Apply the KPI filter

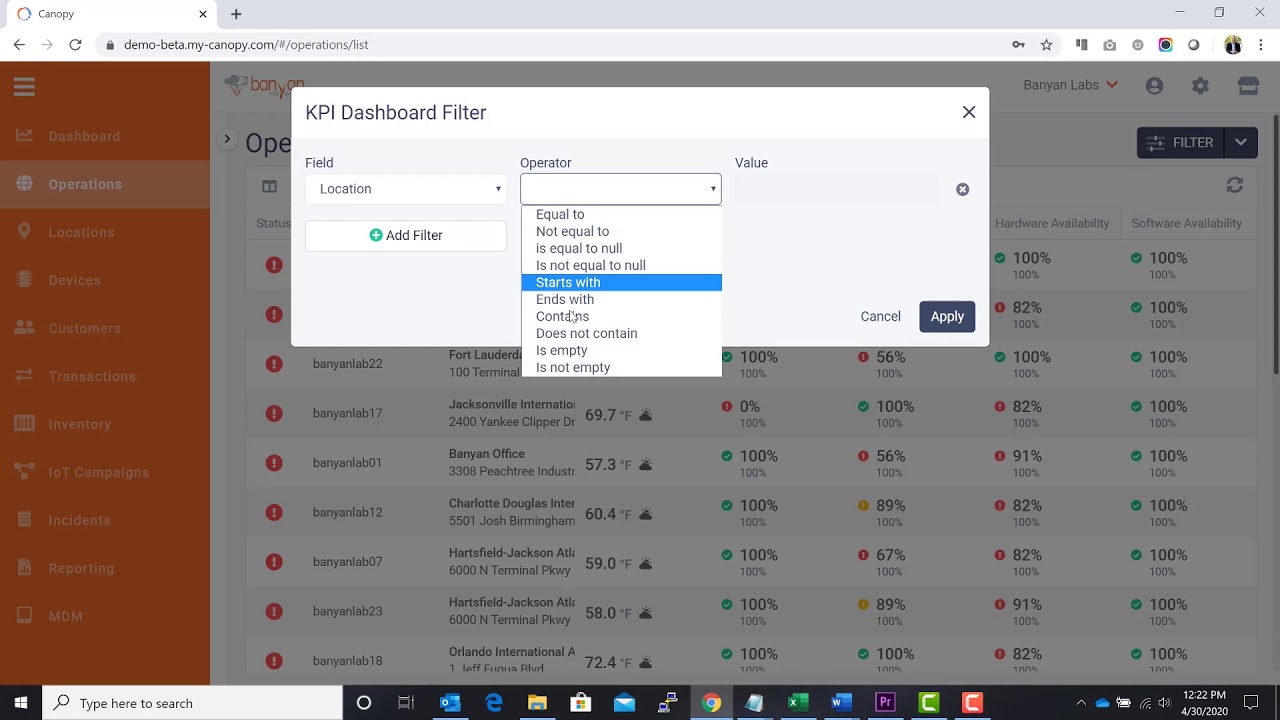click(x=947, y=316)
